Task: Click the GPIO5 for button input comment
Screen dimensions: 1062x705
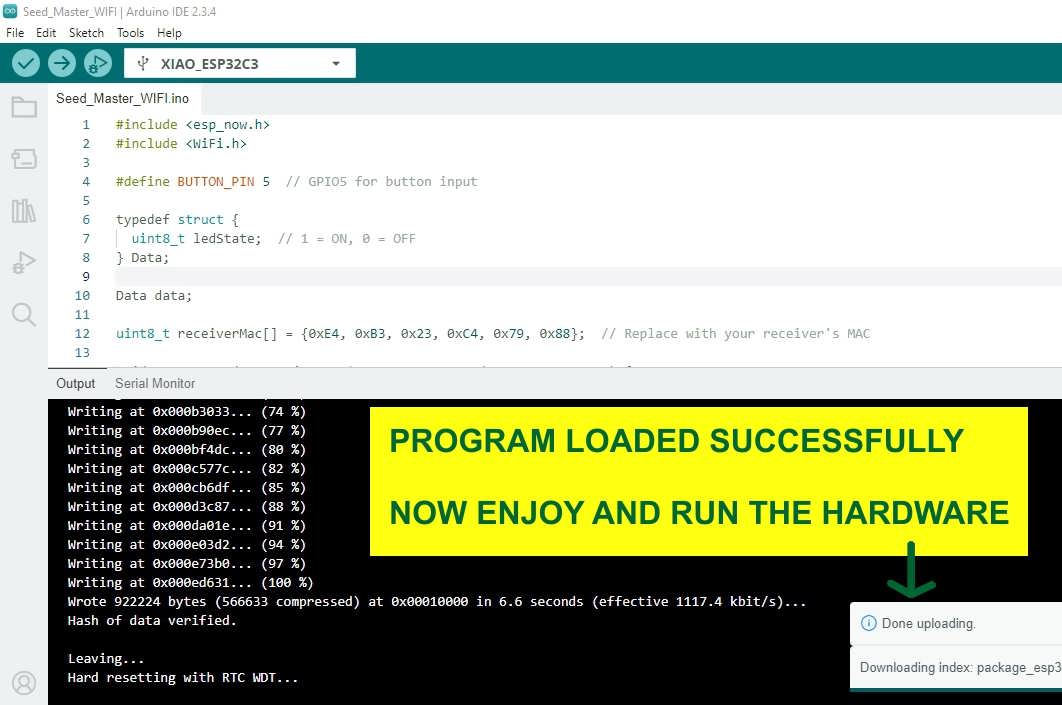Action: coord(381,181)
